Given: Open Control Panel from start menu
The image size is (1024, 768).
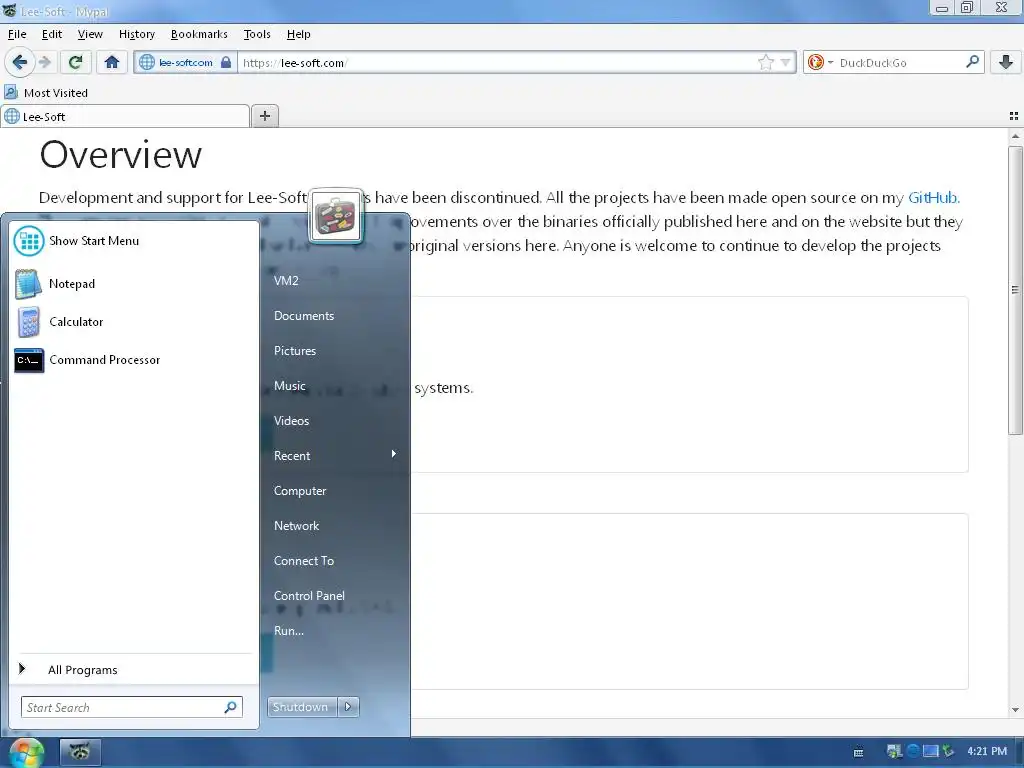Looking at the screenshot, I should [x=309, y=596].
